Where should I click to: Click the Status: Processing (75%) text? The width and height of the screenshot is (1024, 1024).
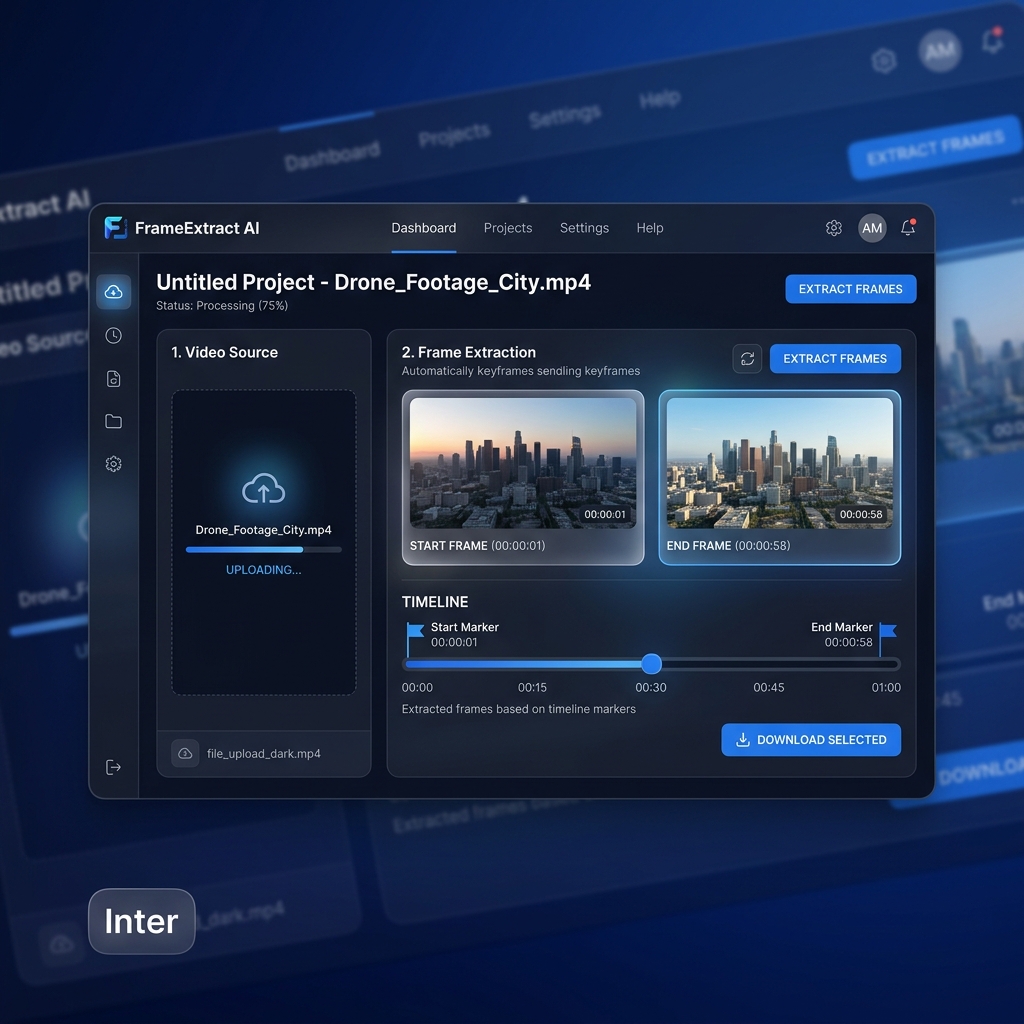(x=222, y=306)
